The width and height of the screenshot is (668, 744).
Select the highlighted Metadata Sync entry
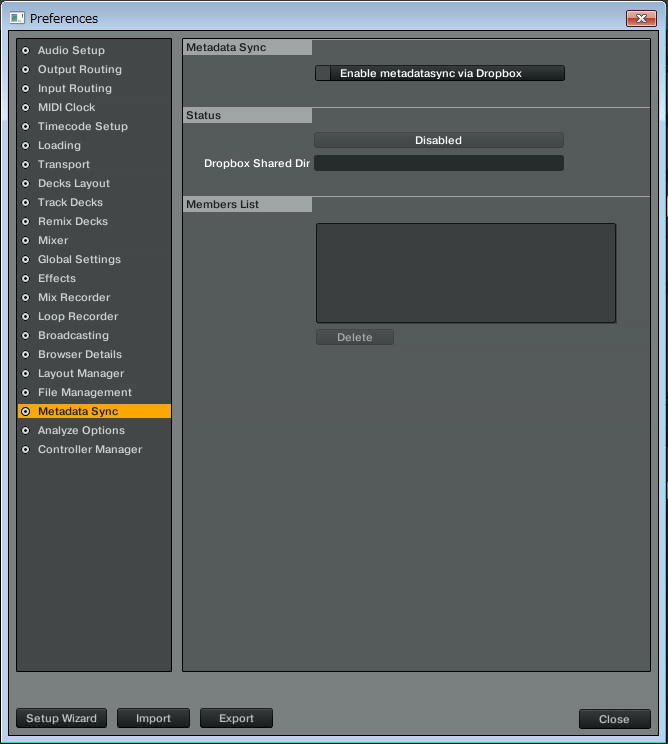(x=94, y=411)
